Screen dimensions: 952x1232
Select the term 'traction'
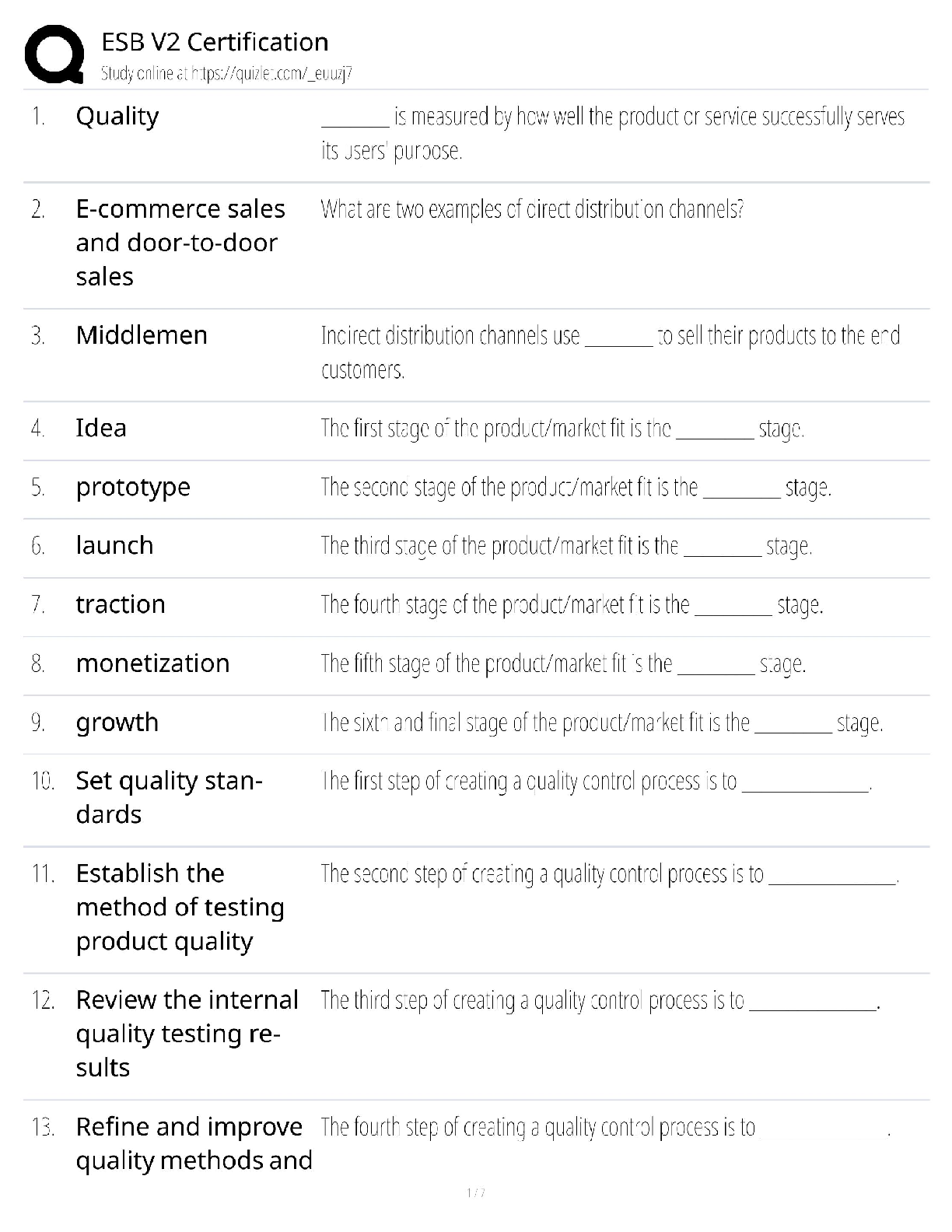[121, 604]
